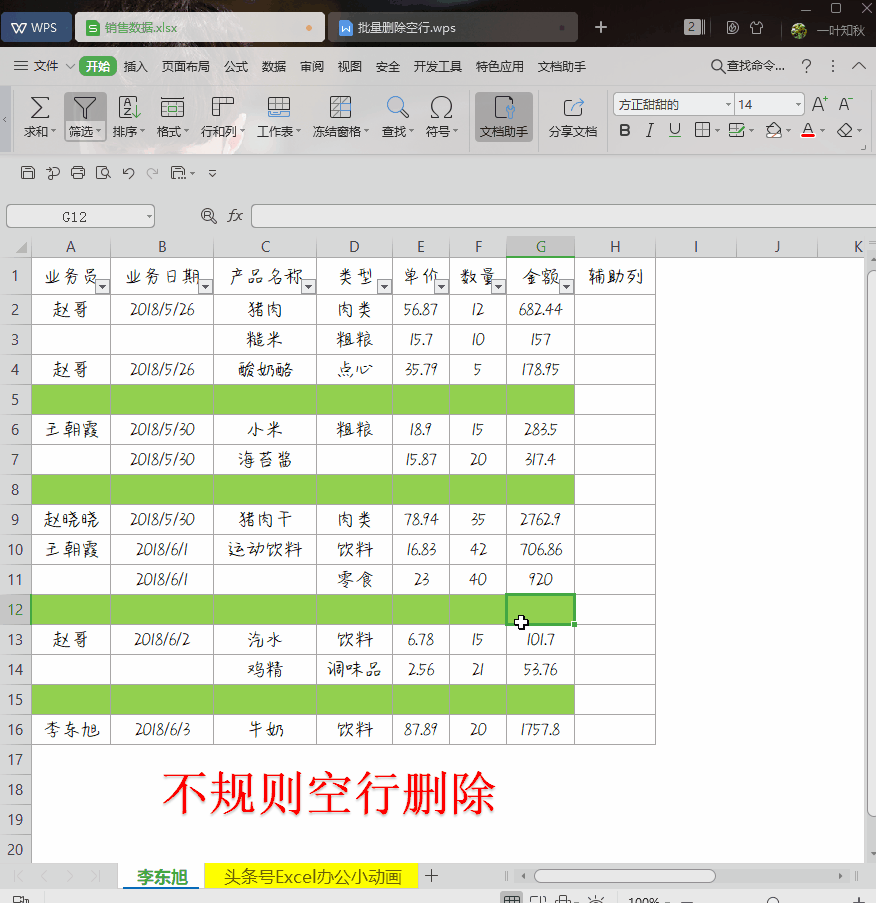Switch to the 李东旭 sheet tab
Screen dimensions: 876x903
click(159, 875)
